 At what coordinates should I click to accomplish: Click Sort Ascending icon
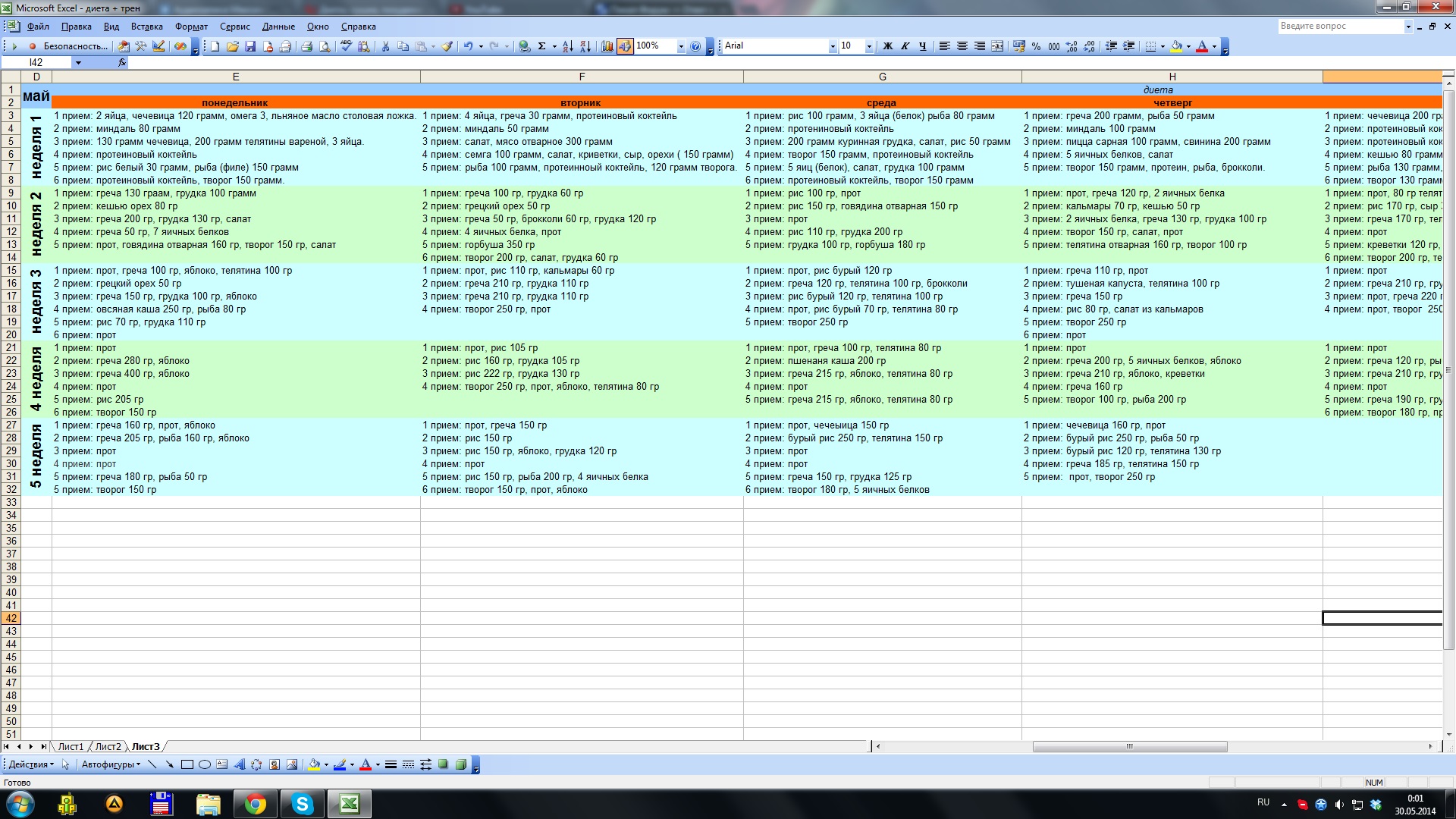tap(568, 46)
